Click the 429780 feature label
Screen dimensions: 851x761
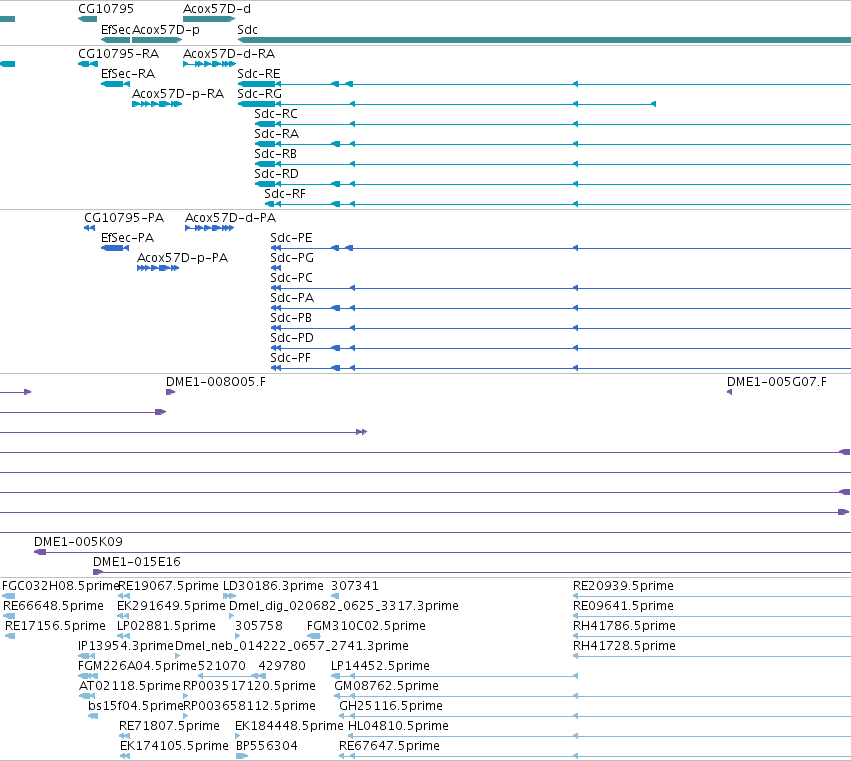282,667
